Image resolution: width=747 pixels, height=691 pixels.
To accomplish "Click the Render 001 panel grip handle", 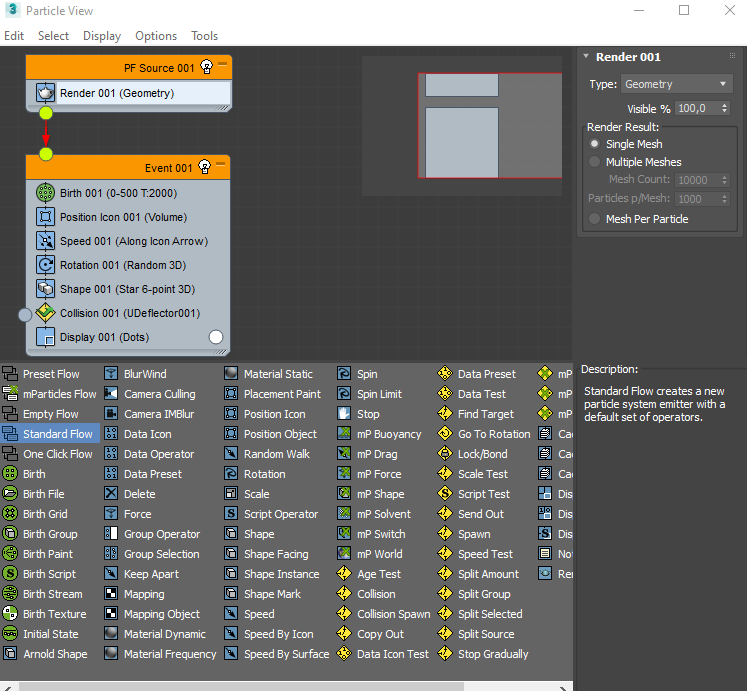I will (732, 56).
